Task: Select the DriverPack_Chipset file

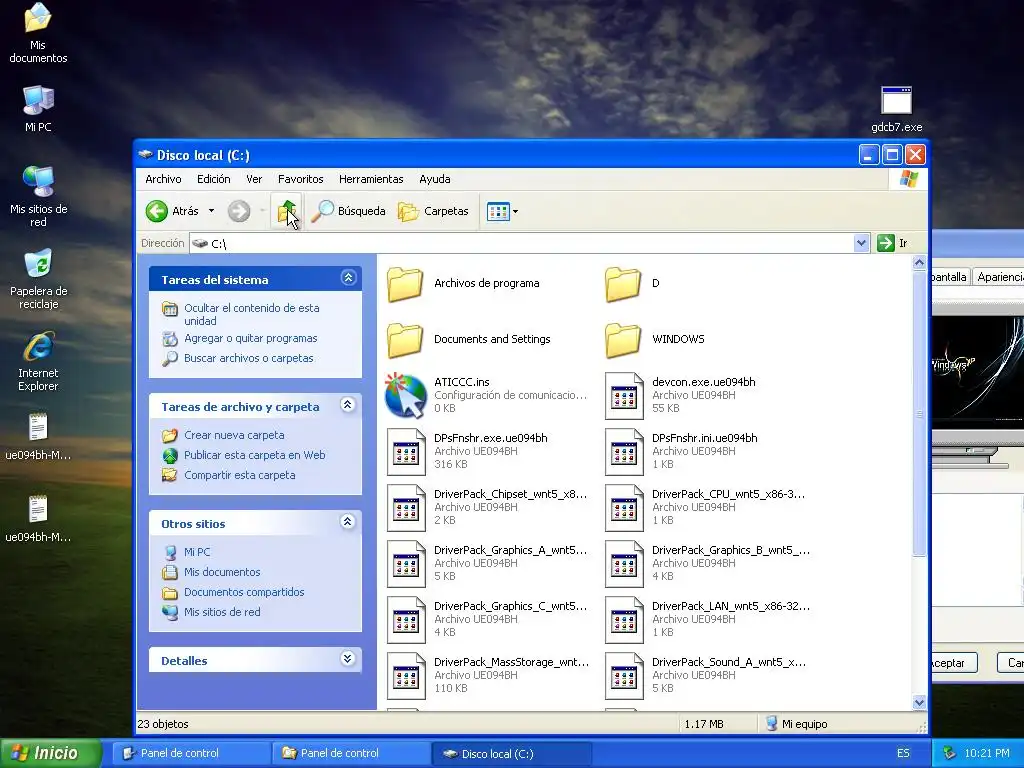Action: pyautogui.click(x=487, y=507)
